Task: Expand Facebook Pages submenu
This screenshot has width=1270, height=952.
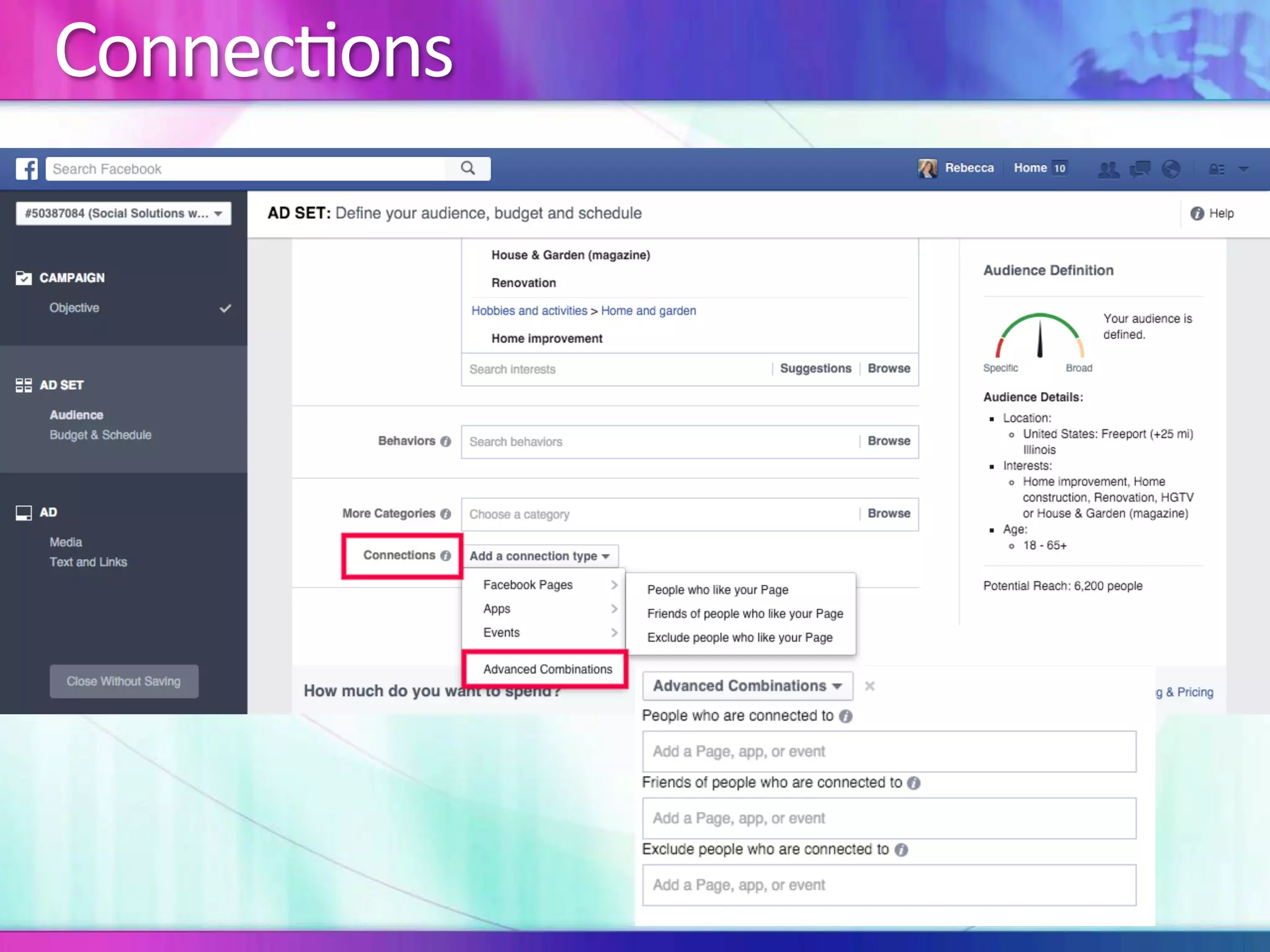Action: [549, 584]
